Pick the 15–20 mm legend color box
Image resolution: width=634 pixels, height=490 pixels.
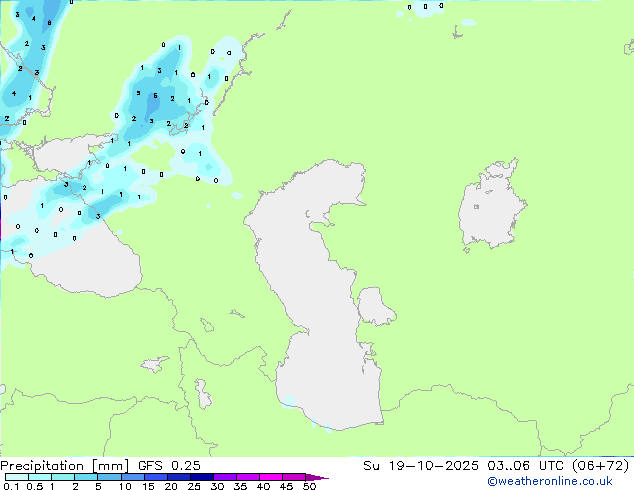point(155,477)
